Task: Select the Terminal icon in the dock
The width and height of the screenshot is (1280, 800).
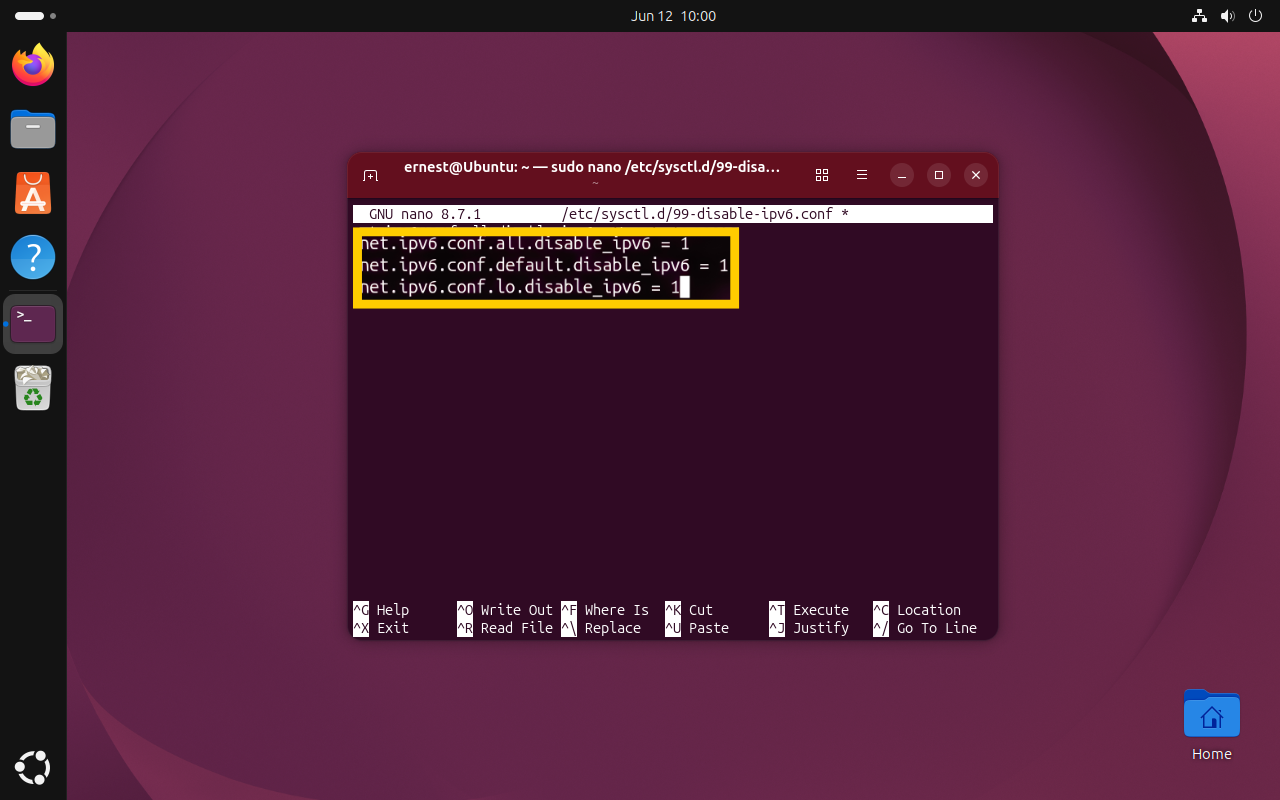Action: pos(33,324)
